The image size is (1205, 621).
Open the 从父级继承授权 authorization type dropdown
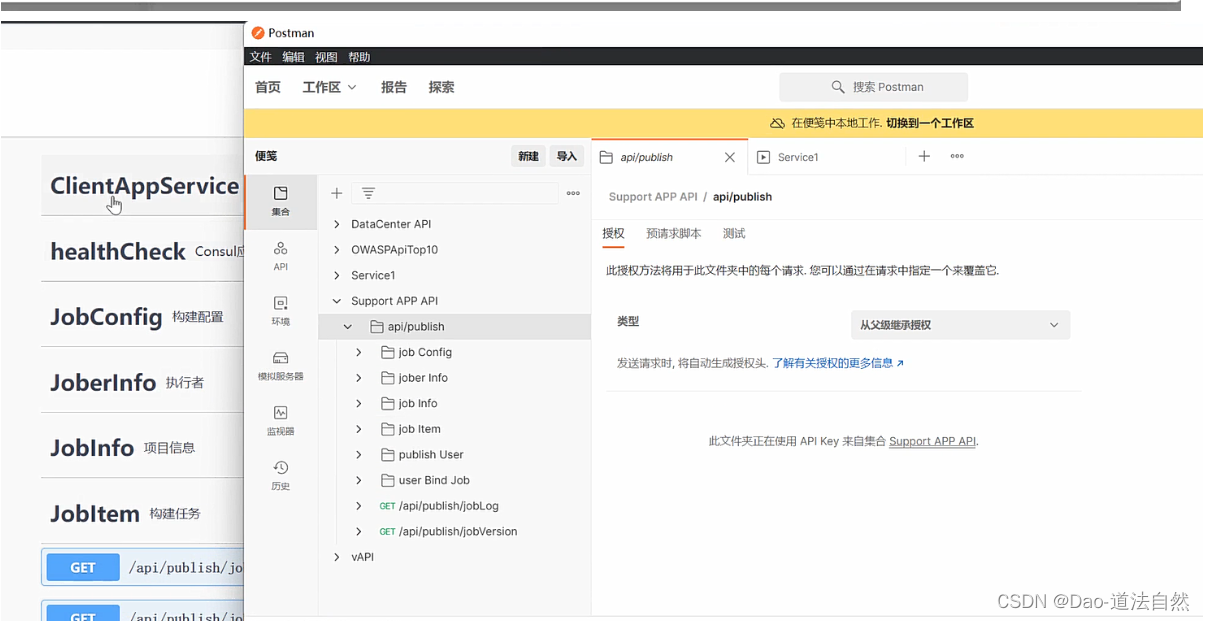tap(959, 324)
